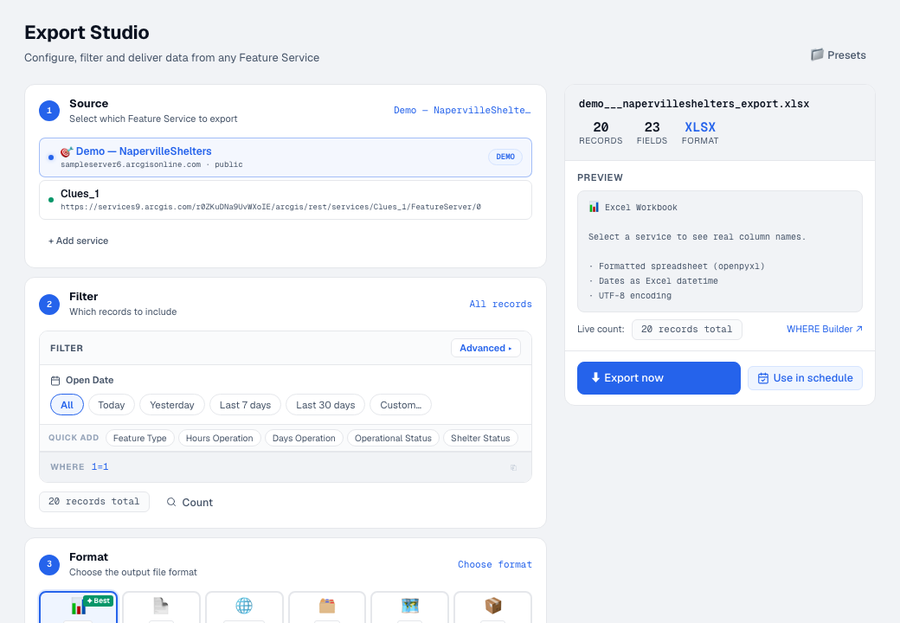Select the Custom… date filter pill
The width and height of the screenshot is (900, 623).
401,405
